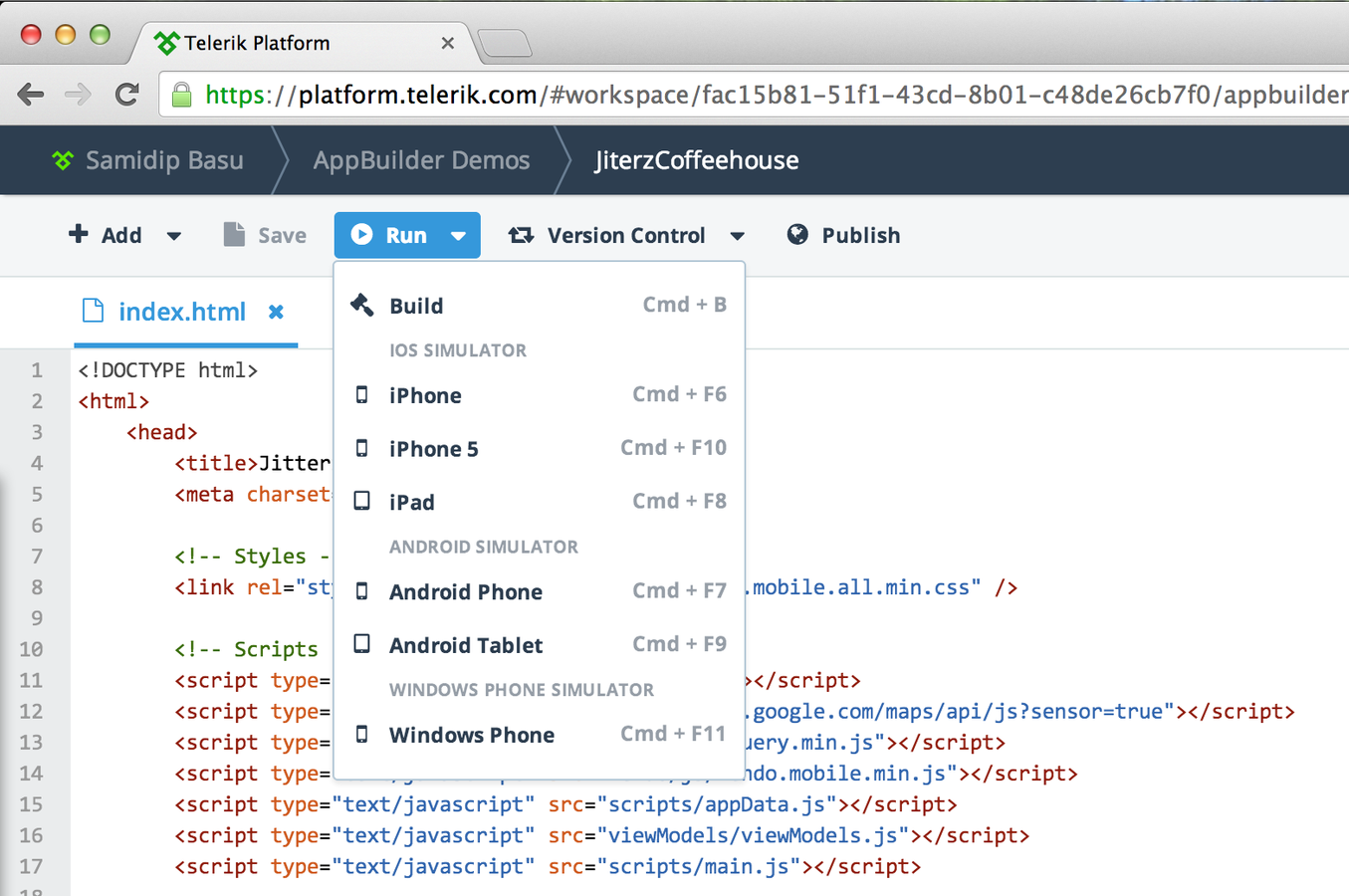The image size is (1349, 896).
Task: Click "WINDOWS PHONE SIMULATOR" section header
Action: (x=522, y=690)
